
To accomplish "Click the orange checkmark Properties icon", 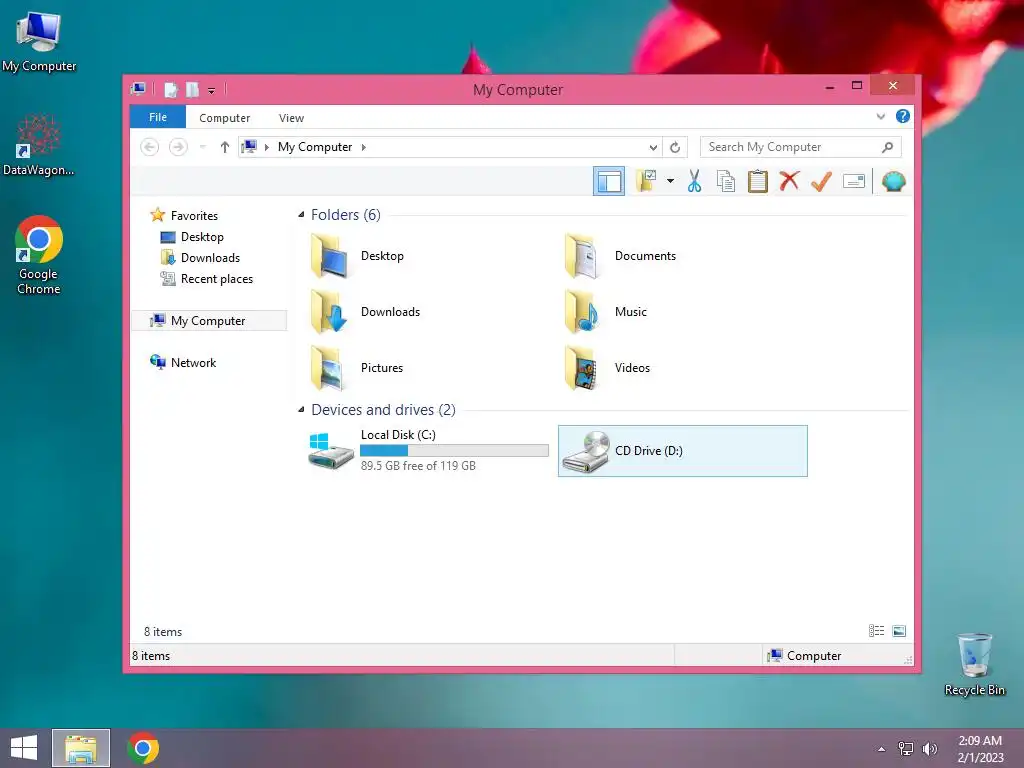I will point(821,181).
